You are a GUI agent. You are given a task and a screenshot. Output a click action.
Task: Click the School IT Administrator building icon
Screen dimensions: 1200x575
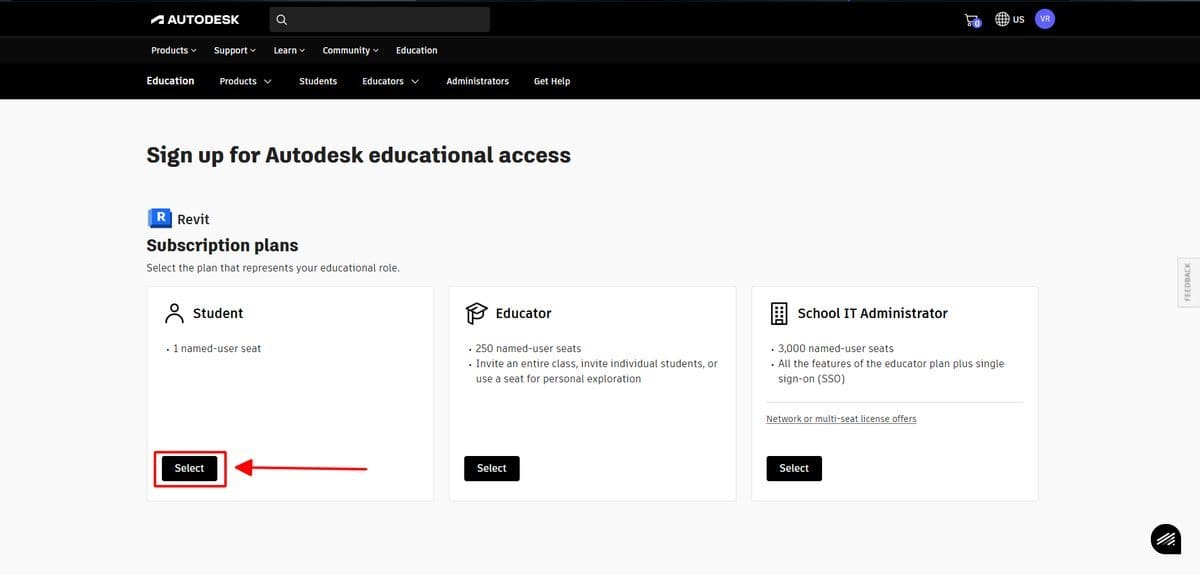pos(779,313)
